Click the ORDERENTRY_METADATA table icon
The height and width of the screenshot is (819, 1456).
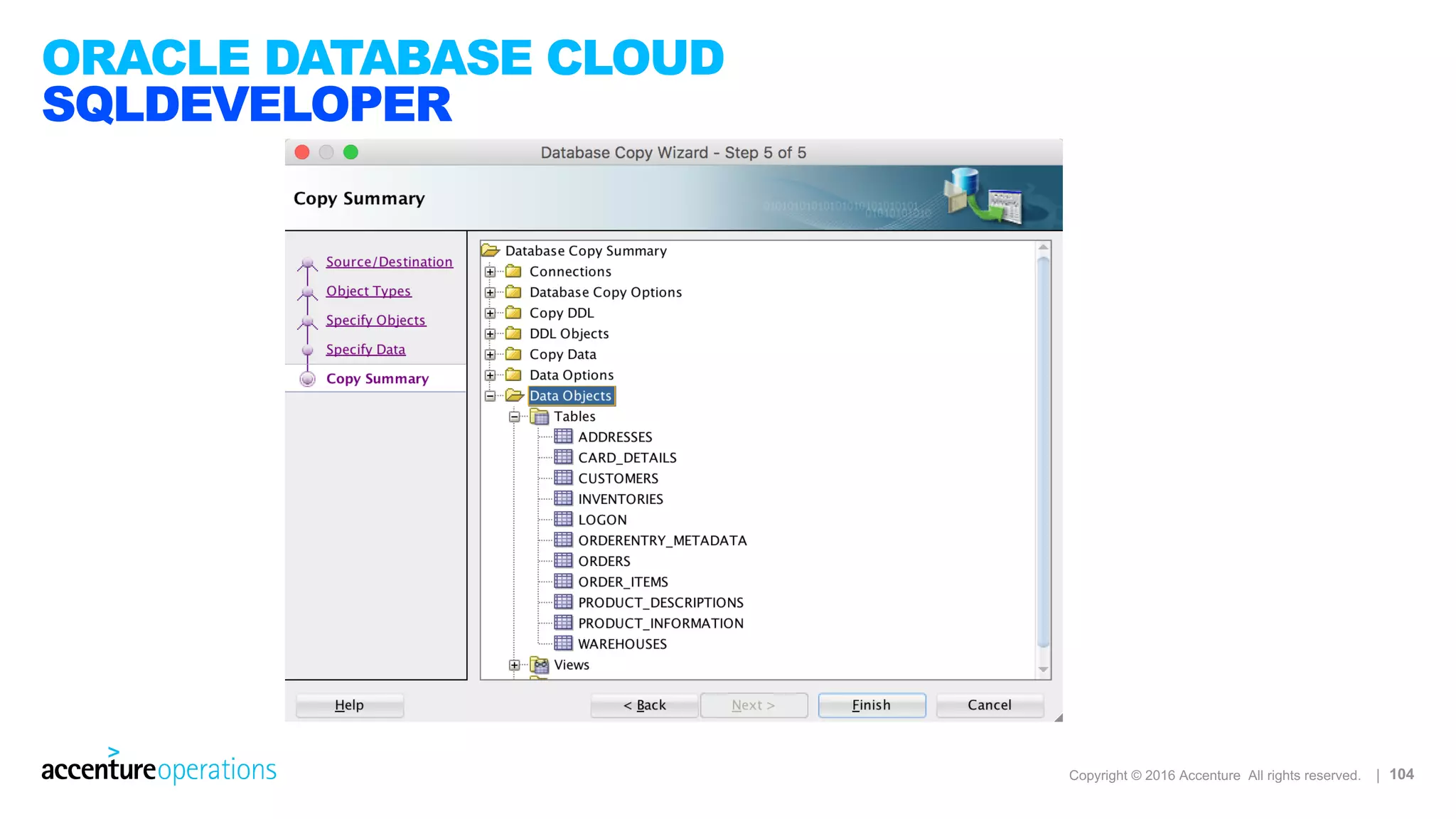pyautogui.click(x=563, y=540)
